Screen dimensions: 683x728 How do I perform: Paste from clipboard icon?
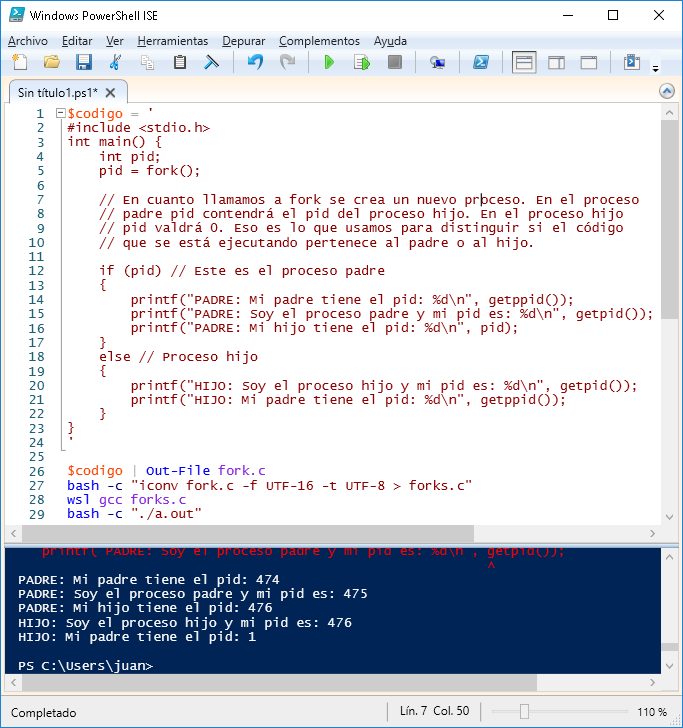point(180,62)
